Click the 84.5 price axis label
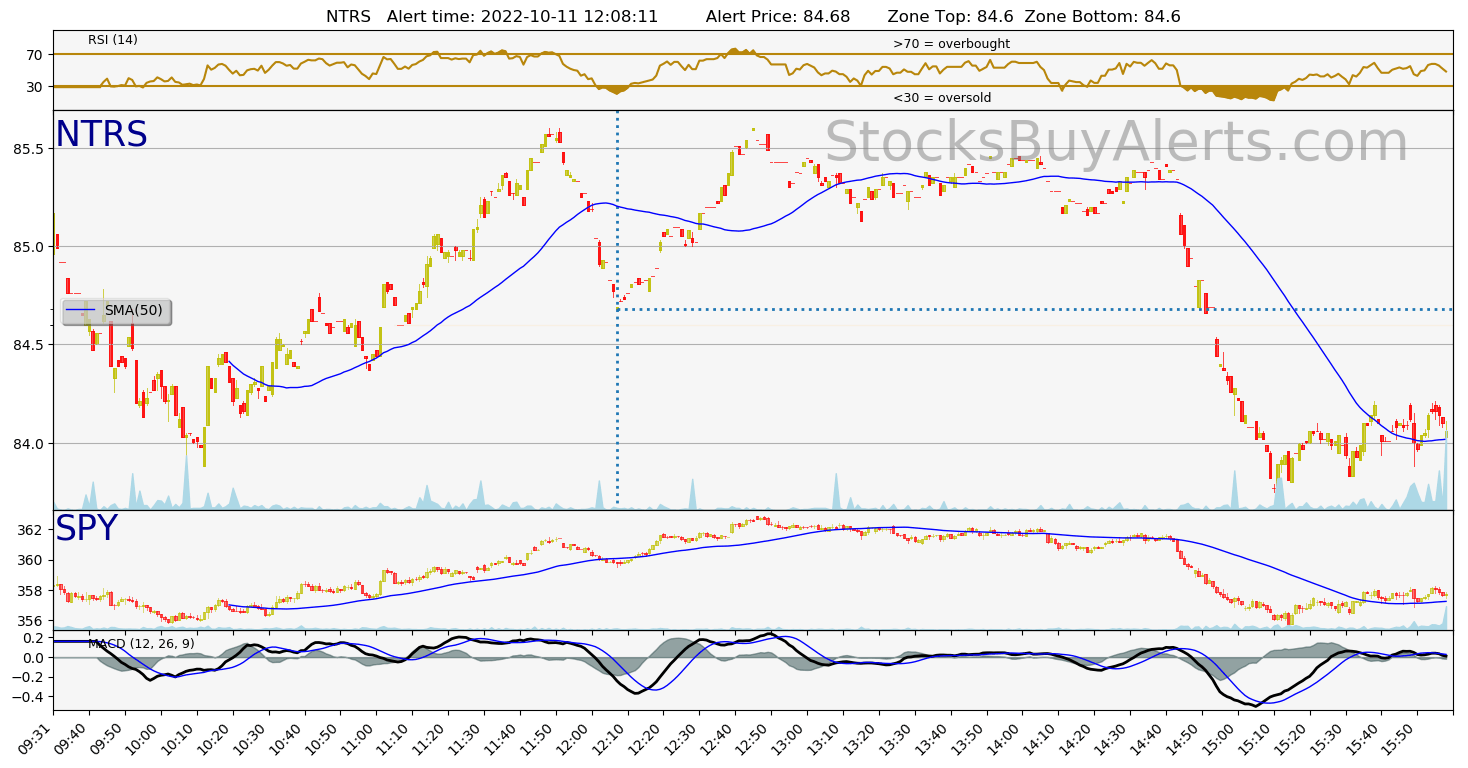This screenshot has width=1468, height=768. click(x=30, y=345)
